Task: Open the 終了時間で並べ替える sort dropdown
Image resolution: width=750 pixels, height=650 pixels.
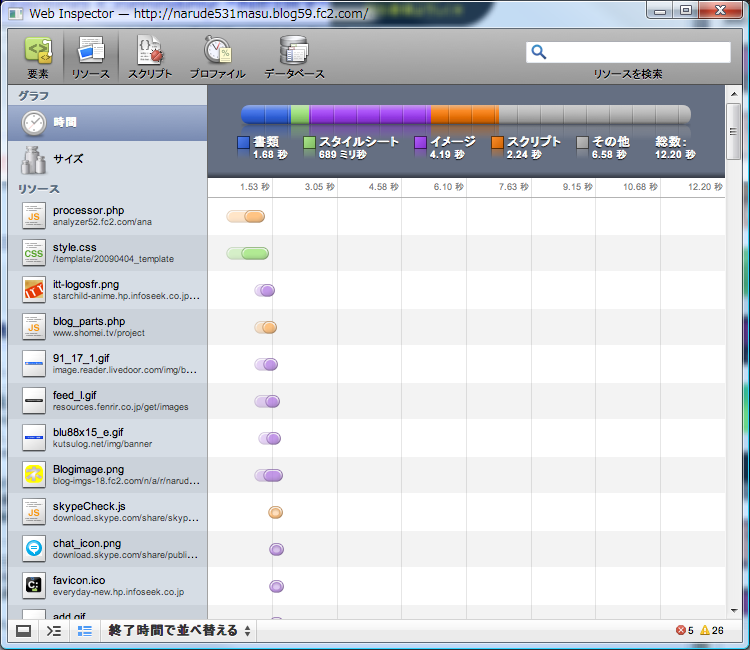Action: pos(179,631)
